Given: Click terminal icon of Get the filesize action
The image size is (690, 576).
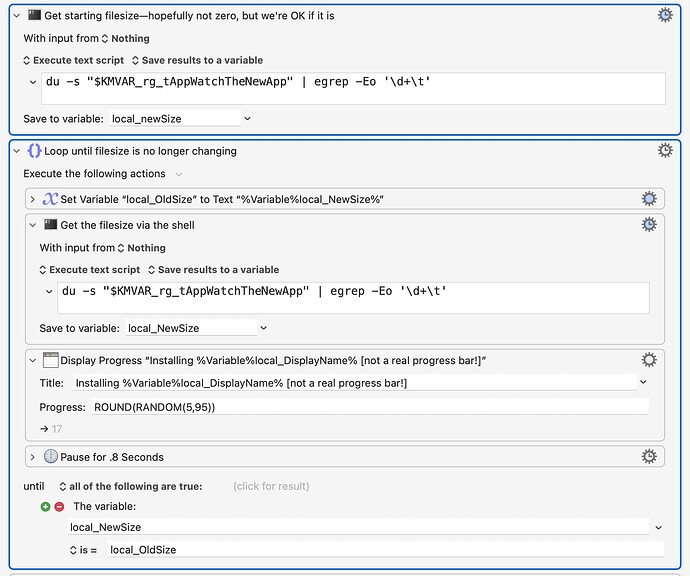Looking at the screenshot, I should 51,225.
